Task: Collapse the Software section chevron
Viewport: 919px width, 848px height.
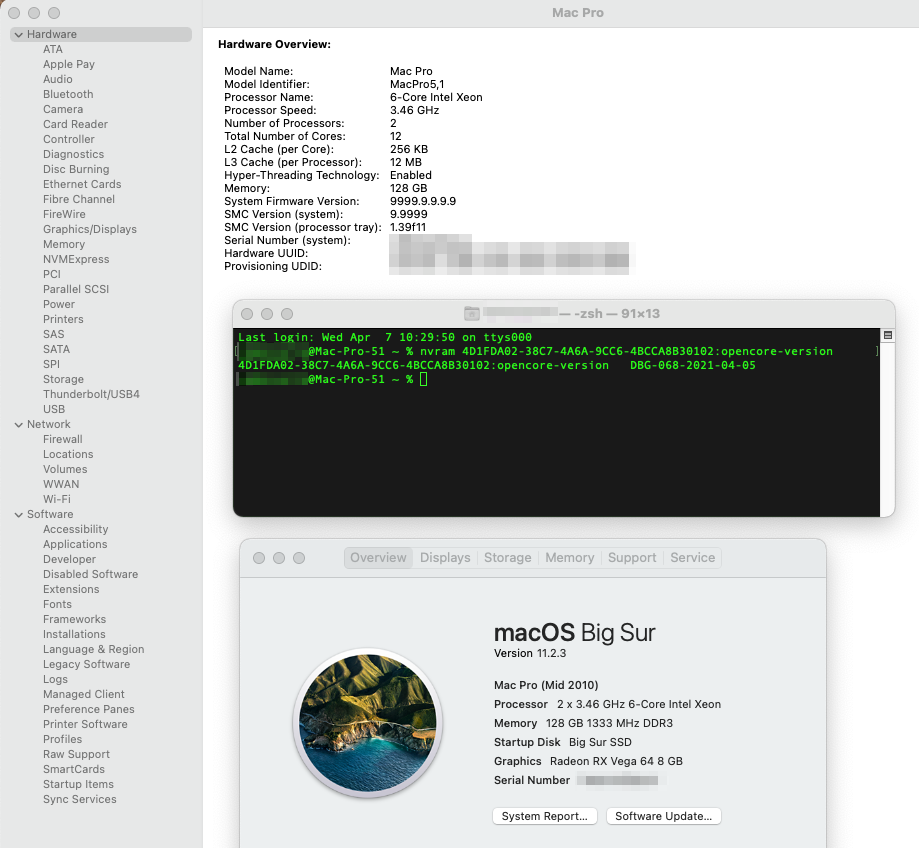Action: tap(19, 515)
